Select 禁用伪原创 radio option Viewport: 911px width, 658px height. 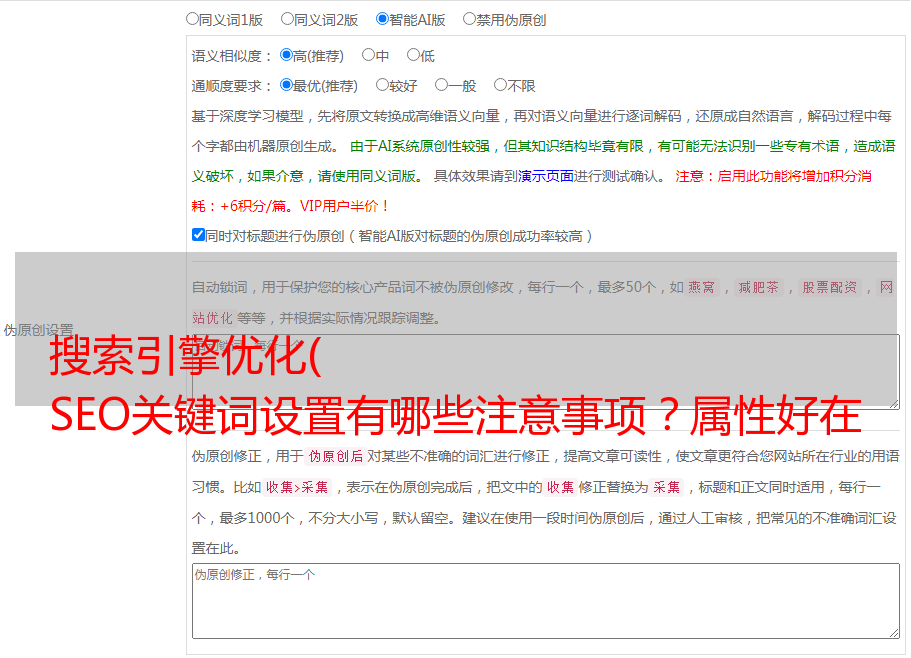(469, 19)
